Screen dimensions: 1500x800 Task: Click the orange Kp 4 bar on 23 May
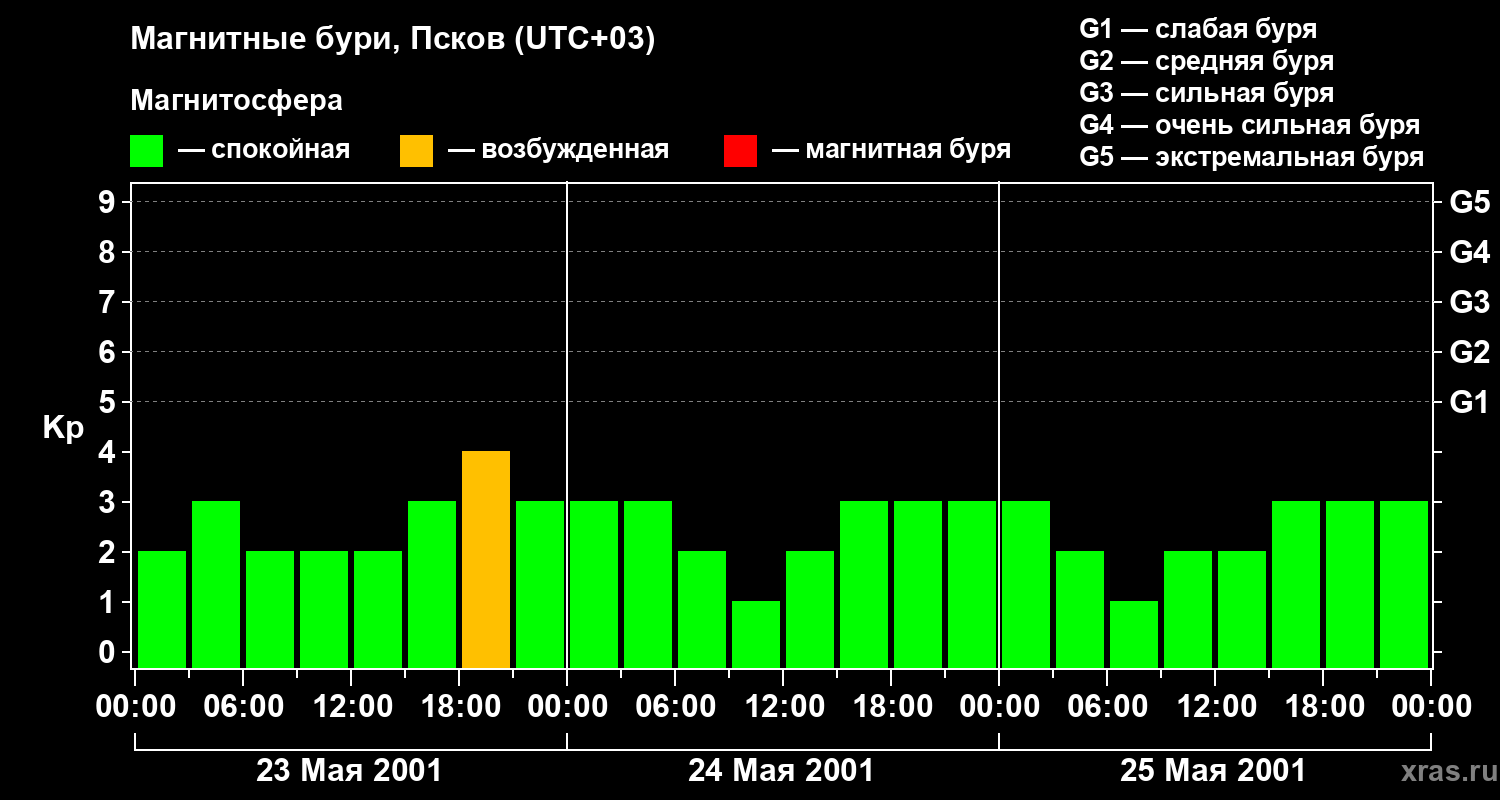point(486,559)
